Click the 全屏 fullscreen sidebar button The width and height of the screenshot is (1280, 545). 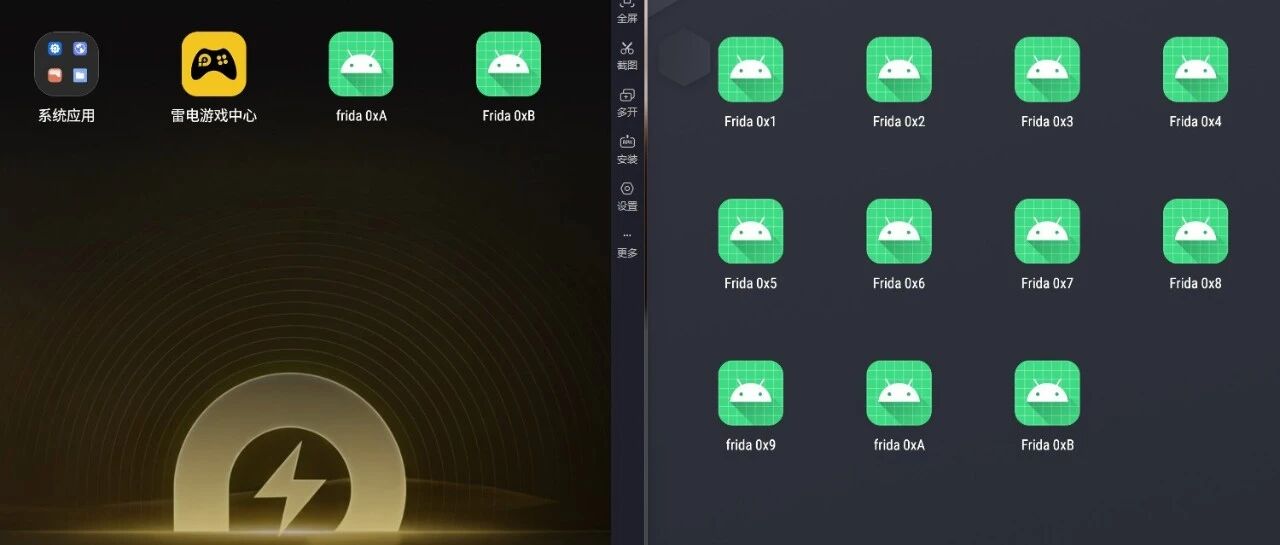click(x=627, y=12)
